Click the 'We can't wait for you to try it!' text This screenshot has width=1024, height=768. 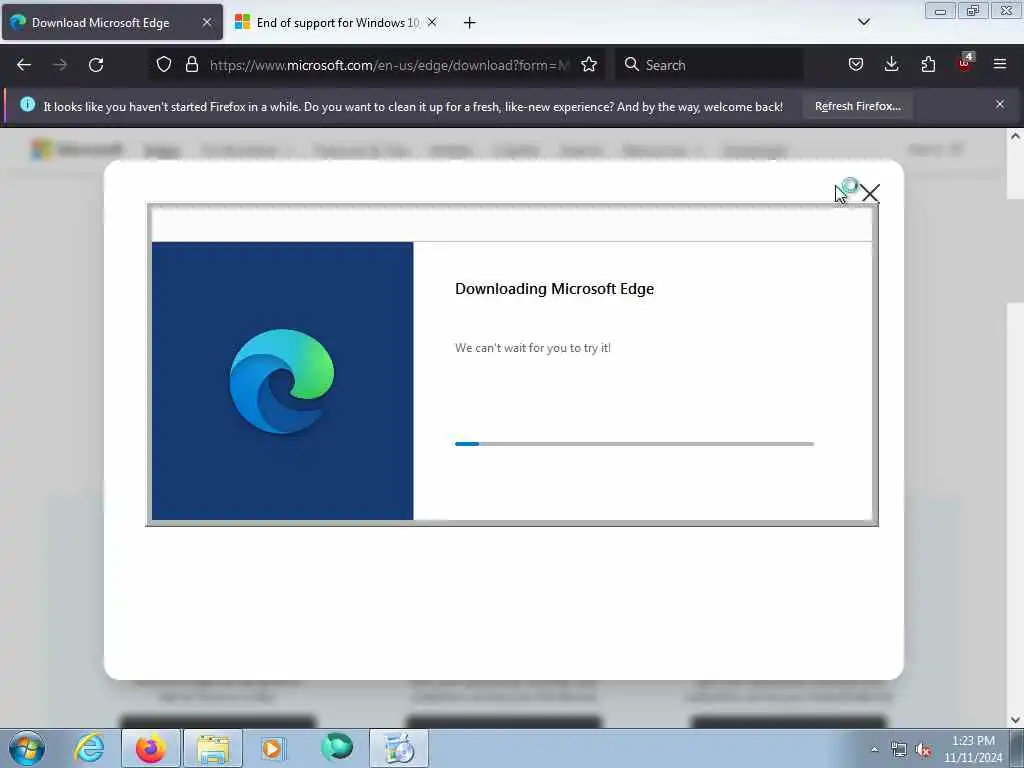pyautogui.click(x=533, y=348)
